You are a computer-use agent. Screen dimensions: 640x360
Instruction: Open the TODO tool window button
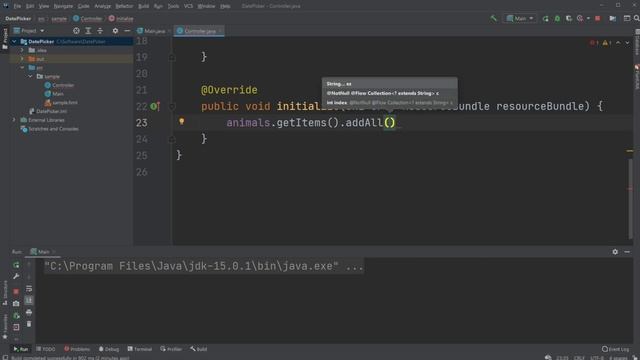(46, 349)
